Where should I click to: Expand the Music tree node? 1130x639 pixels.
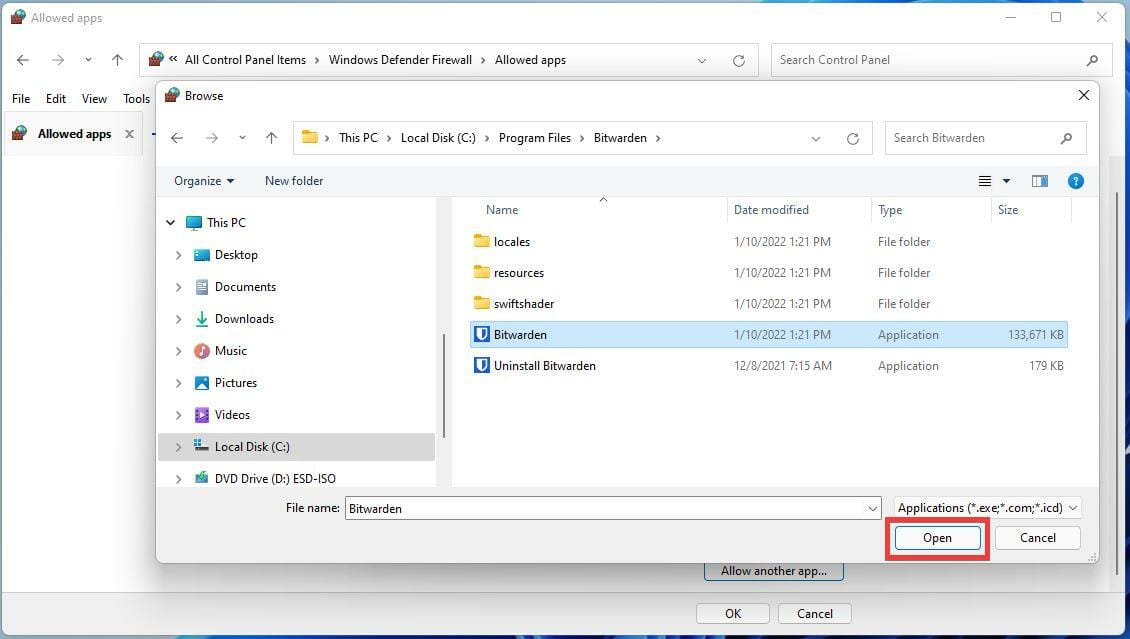[179, 351]
